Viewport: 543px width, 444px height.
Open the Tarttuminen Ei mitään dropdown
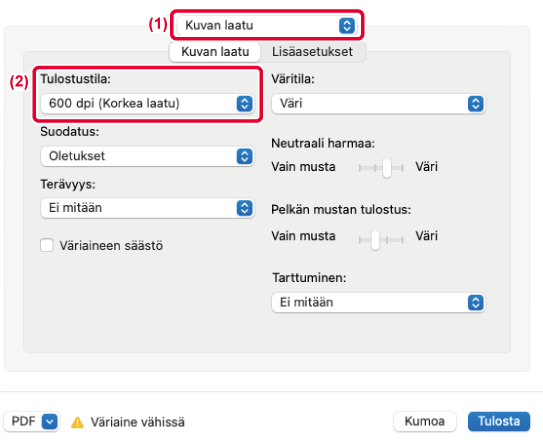[379, 302]
